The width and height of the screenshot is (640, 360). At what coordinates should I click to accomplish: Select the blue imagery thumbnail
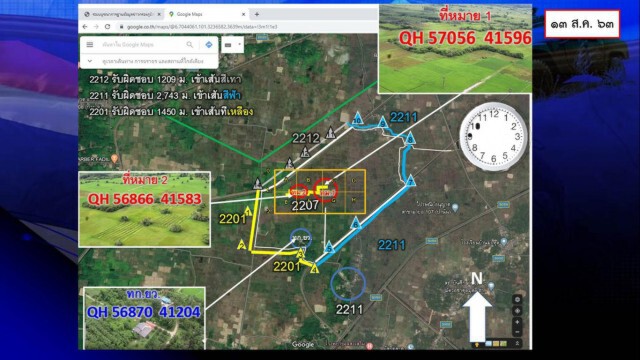(x=489, y=344)
